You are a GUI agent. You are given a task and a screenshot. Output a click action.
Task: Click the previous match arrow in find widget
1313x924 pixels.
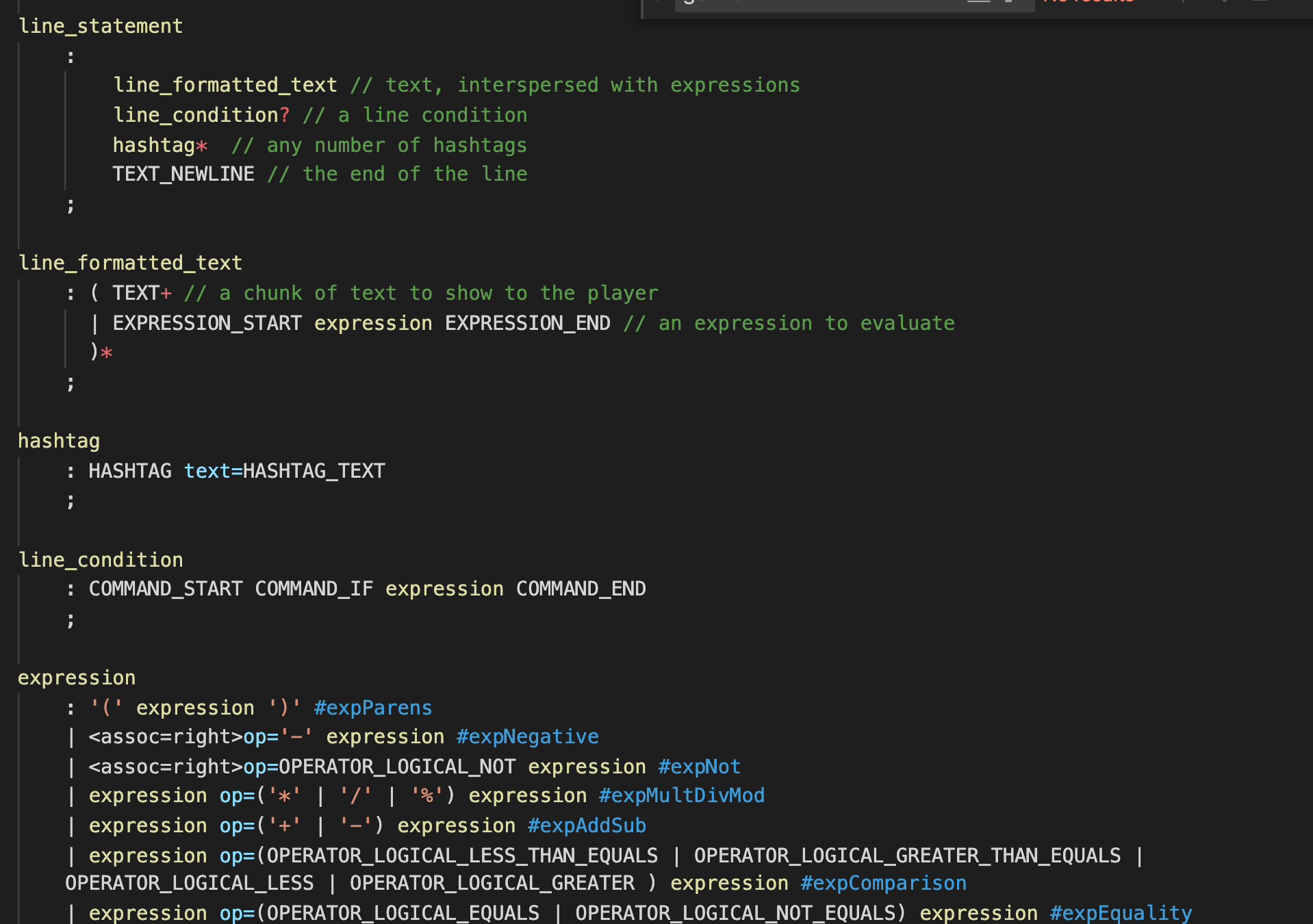[1184, 3]
